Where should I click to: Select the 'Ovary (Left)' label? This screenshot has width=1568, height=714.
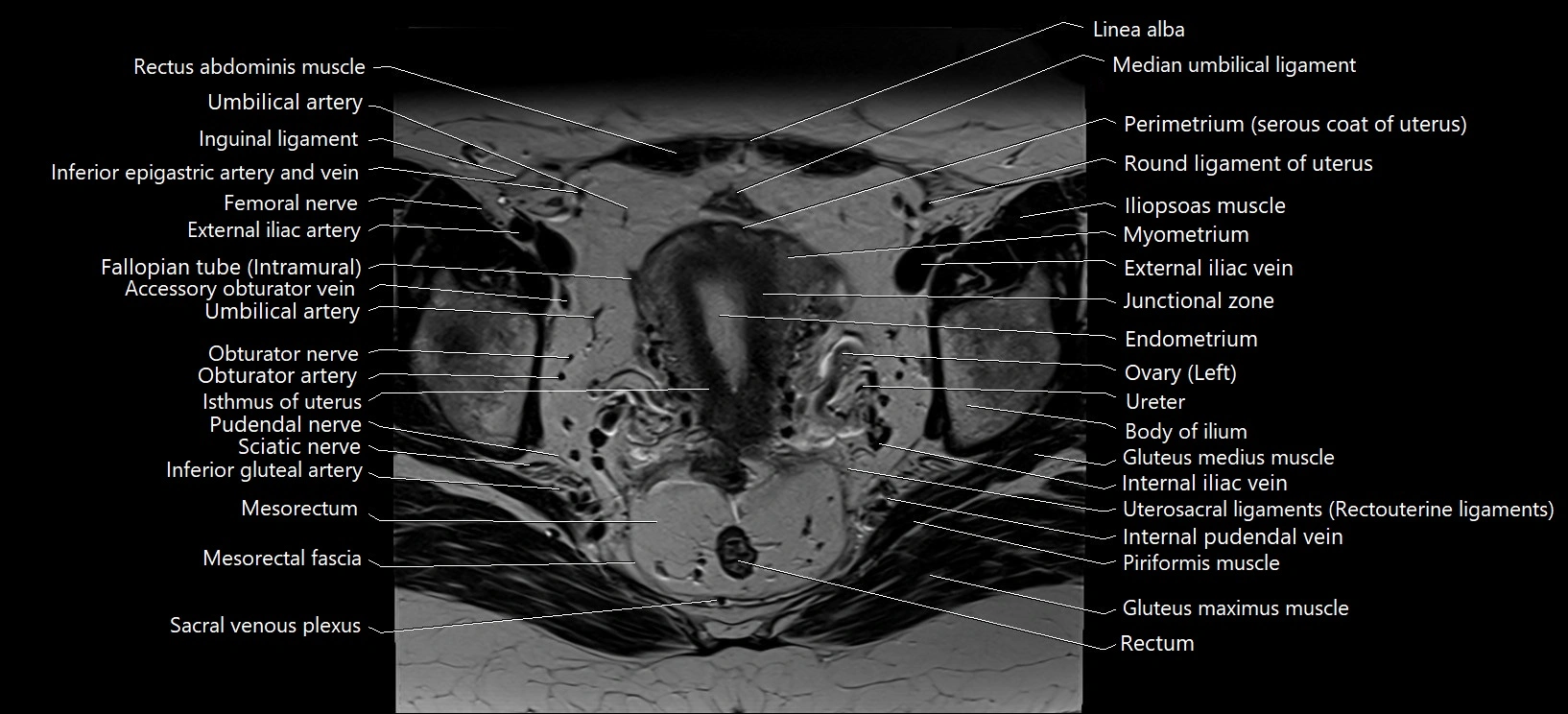click(x=1180, y=373)
